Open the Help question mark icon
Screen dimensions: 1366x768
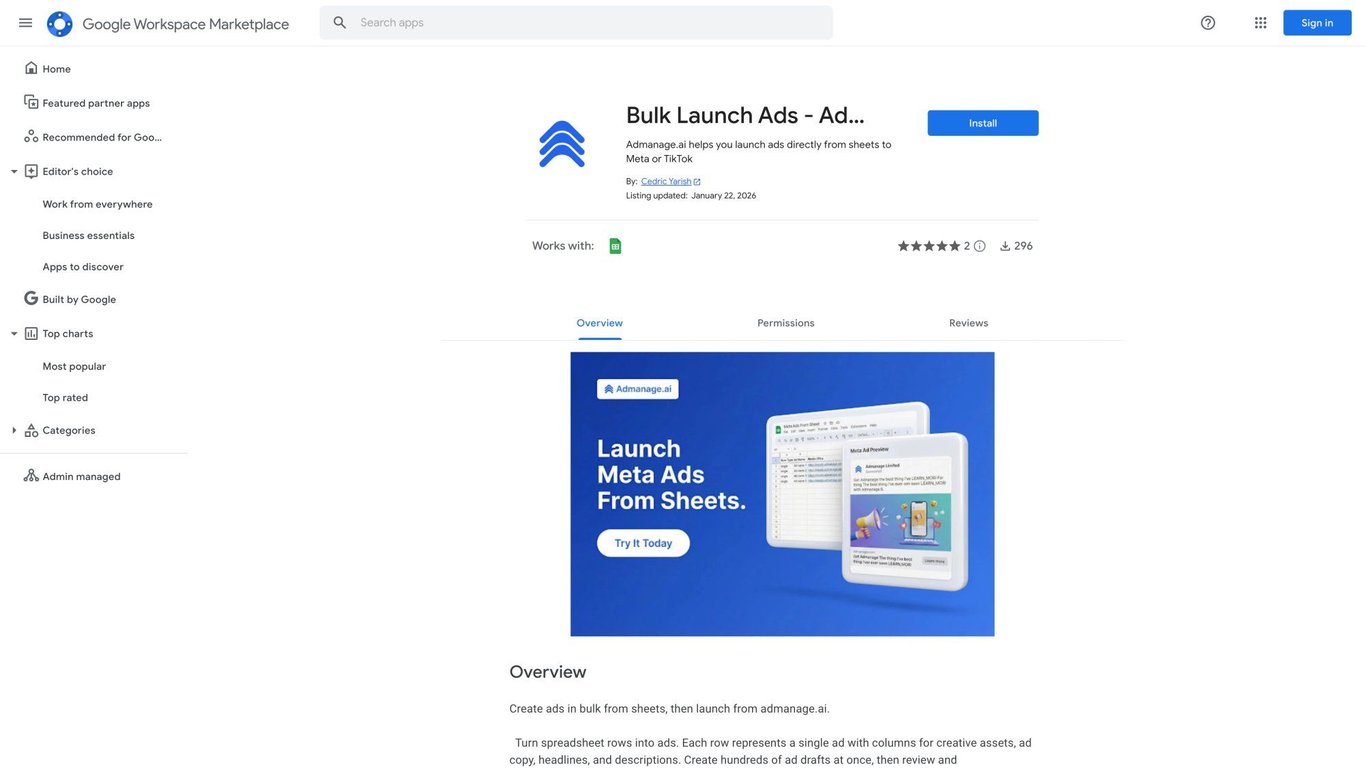pos(1208,23)
